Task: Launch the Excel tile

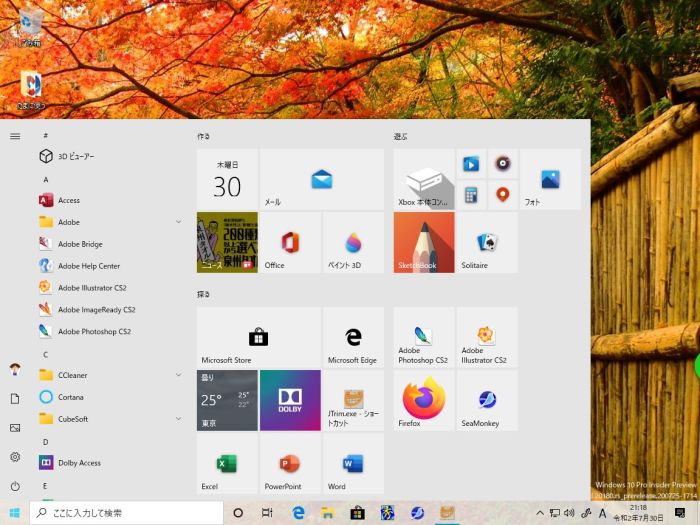Action: tap(227, 463)
